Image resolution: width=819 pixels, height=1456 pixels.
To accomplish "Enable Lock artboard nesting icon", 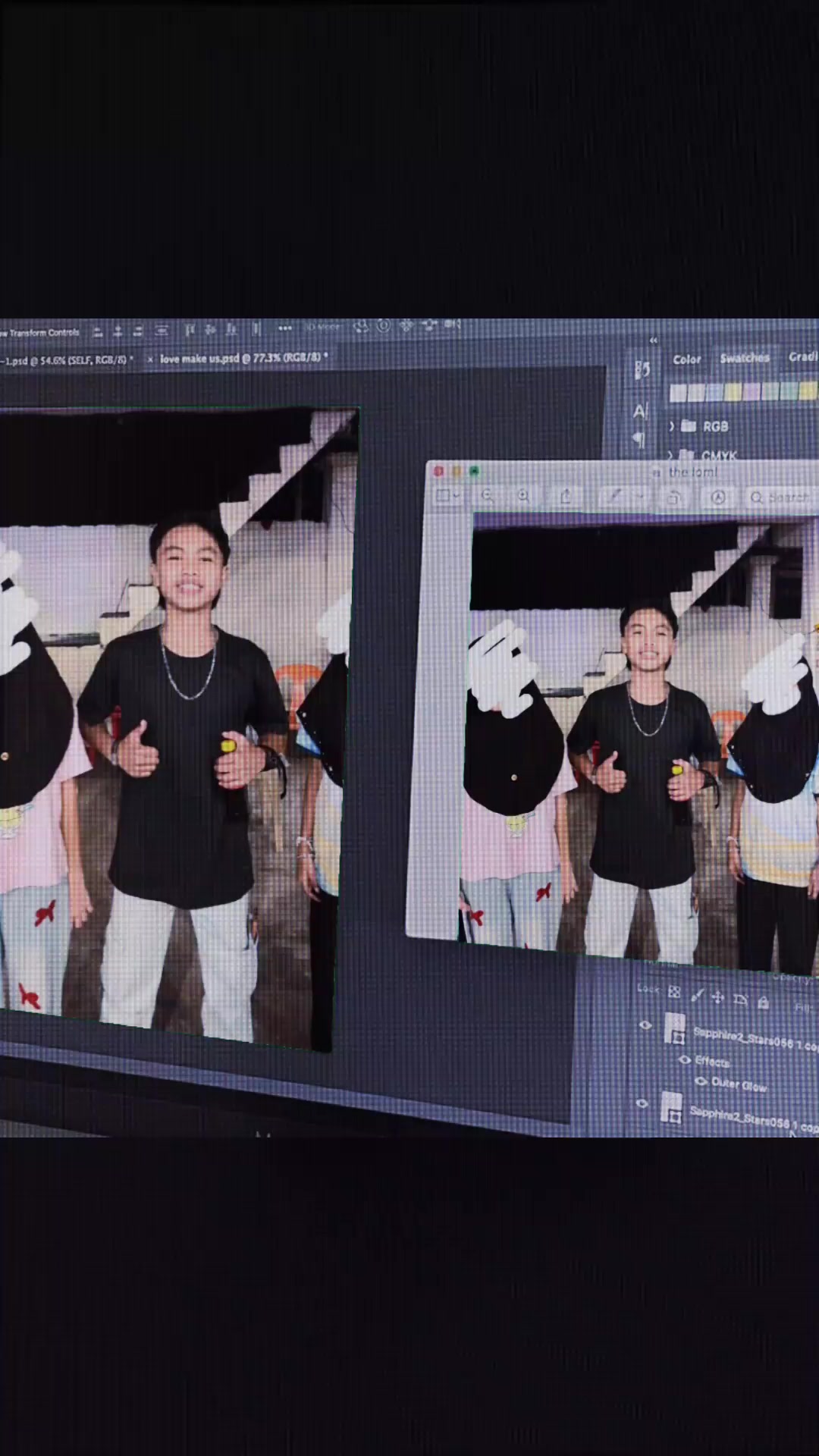I will point(741,999).
